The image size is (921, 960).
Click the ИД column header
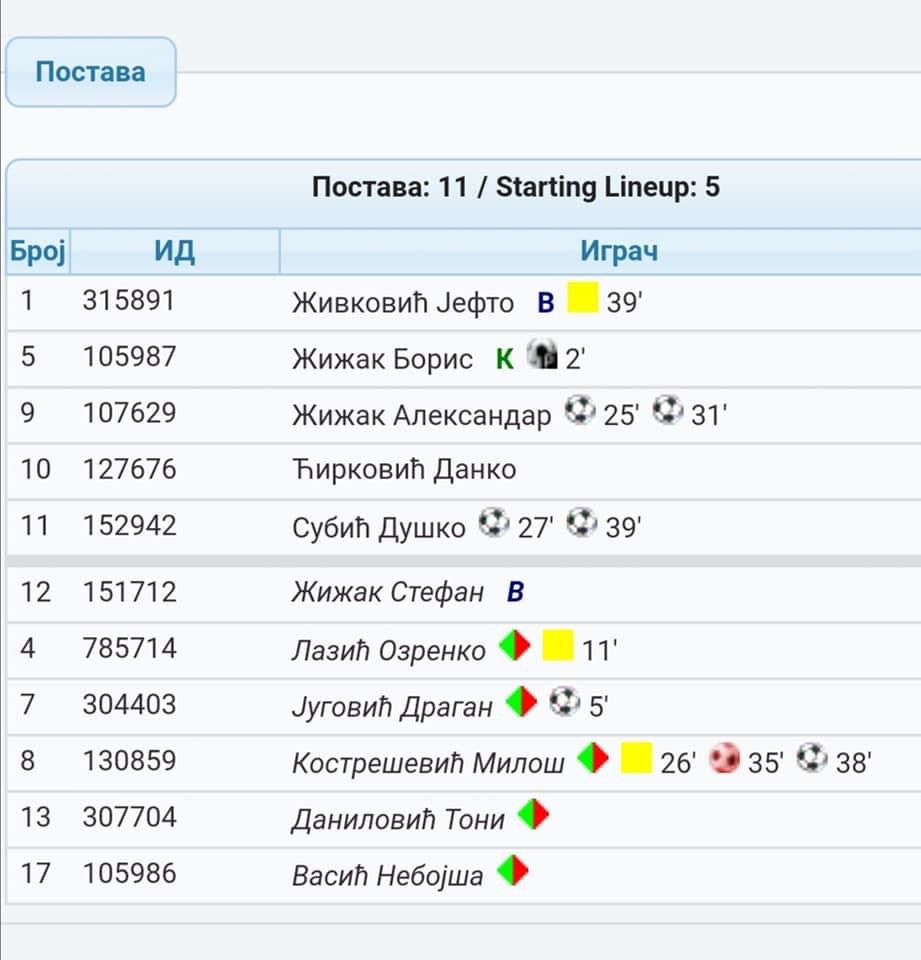tap(175, 251)
